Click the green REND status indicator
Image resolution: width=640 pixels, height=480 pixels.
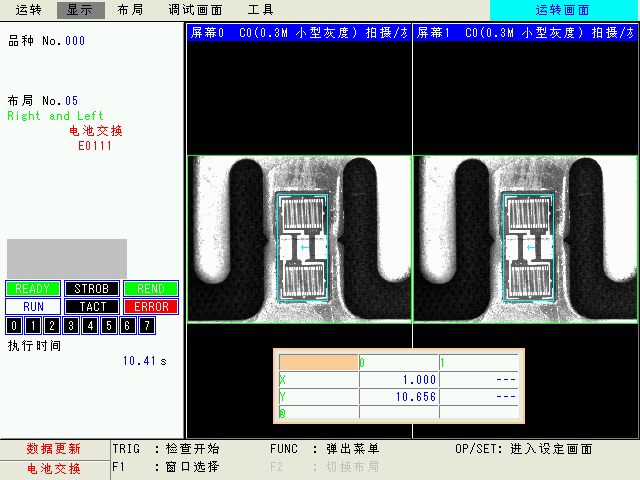point(151,289)
